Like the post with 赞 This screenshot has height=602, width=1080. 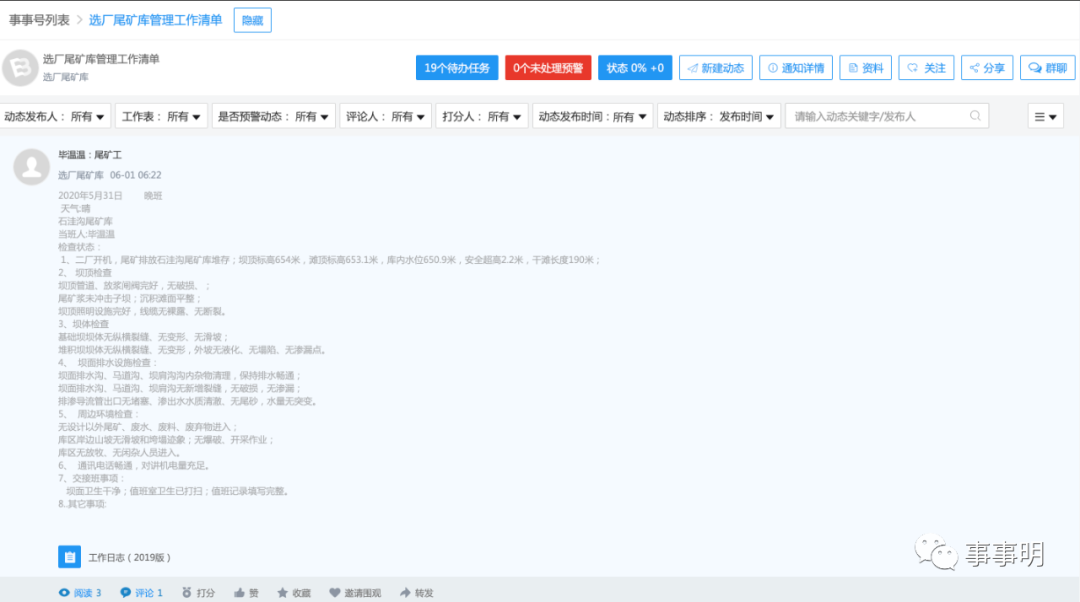(246, 593)
